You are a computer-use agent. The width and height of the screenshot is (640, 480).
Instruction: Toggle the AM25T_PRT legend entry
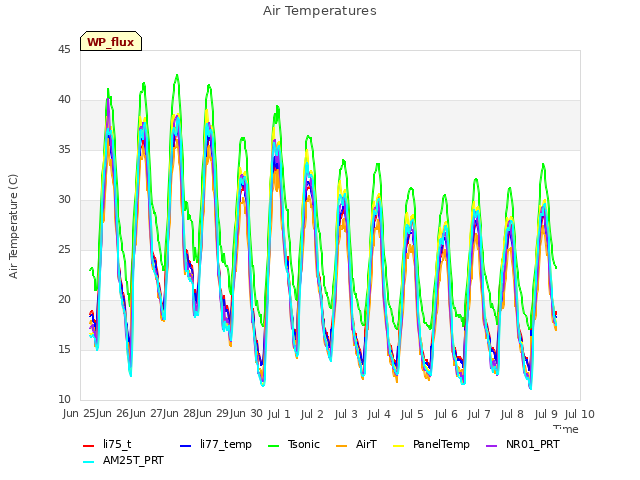click(123, 460)
